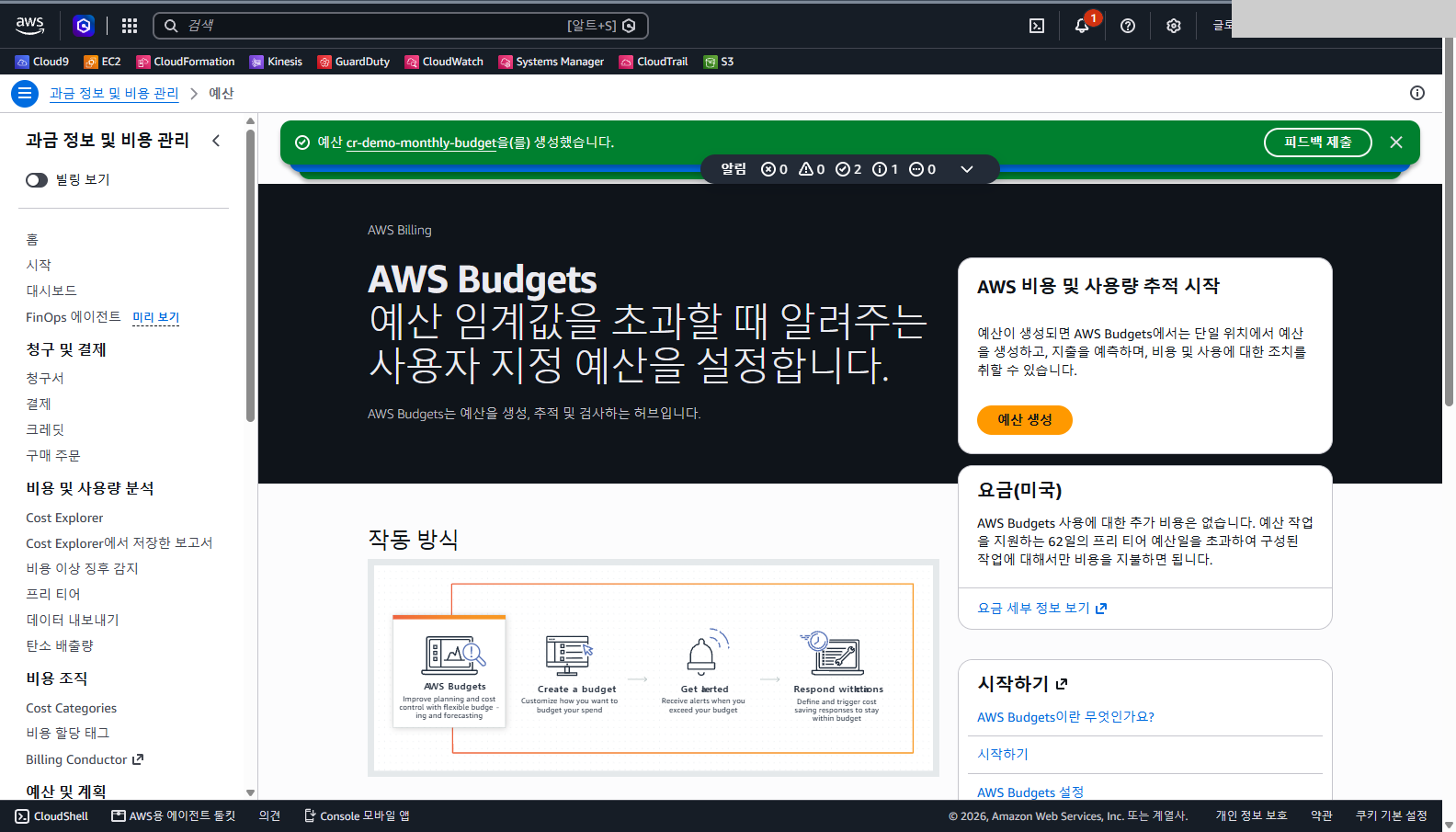
Task: Select Cost Categories in the sidebar
Action: pyautogui.click(x=72, y=709)
